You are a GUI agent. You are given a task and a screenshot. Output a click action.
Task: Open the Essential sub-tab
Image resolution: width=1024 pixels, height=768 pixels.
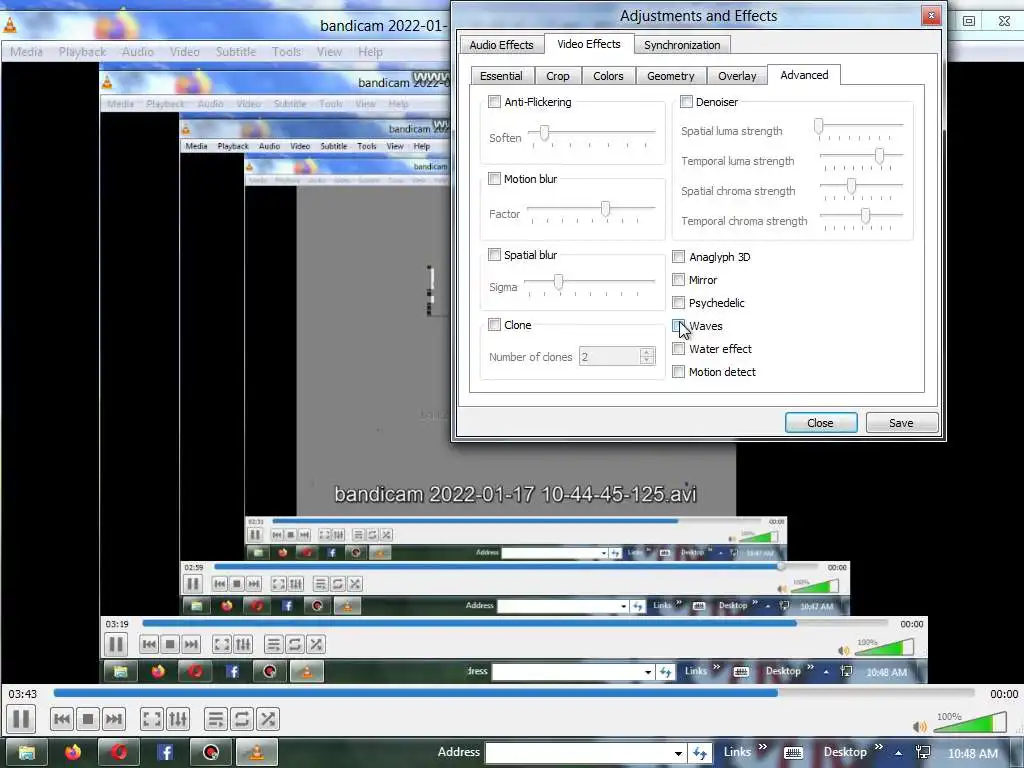[501, 76]
